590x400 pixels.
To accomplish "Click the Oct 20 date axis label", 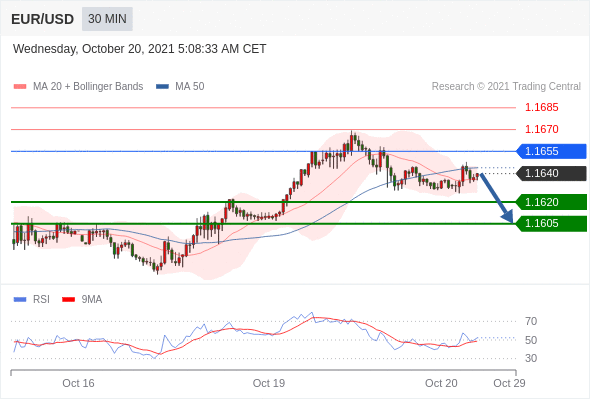I will (x=441, y=383).
